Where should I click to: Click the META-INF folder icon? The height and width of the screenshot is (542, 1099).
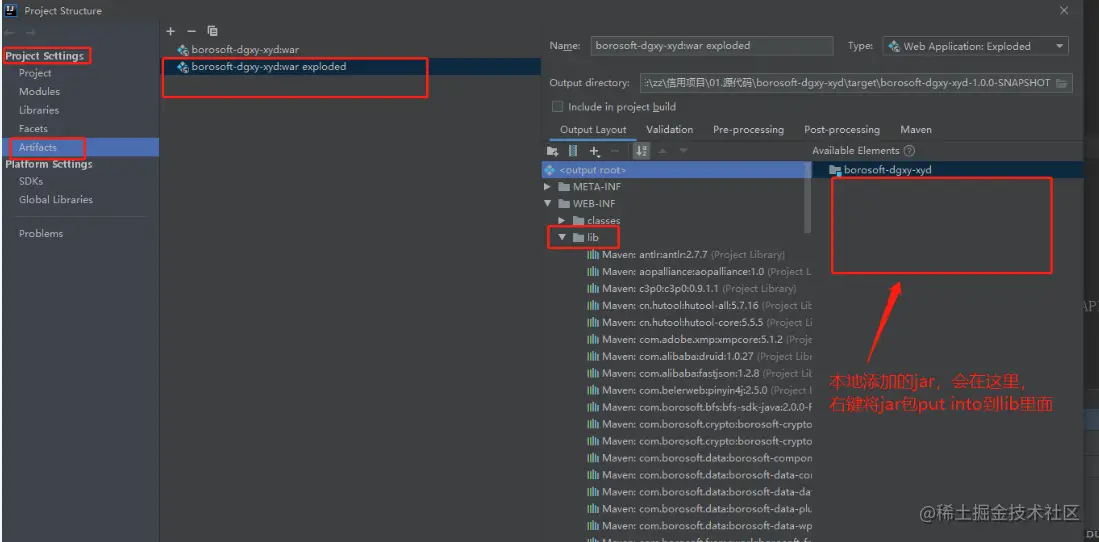[564, 187]
